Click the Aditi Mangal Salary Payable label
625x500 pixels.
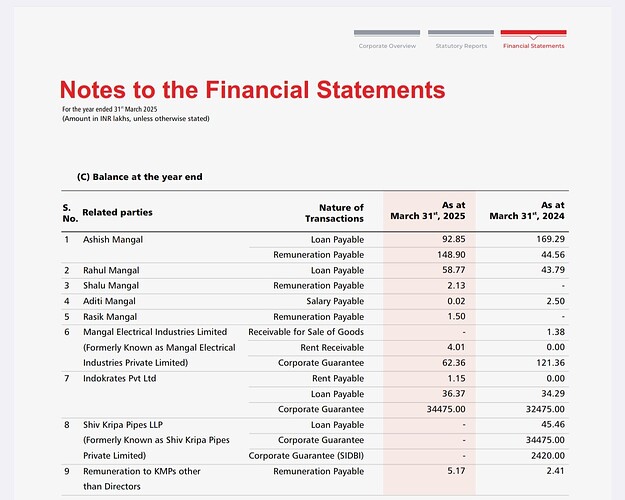coord(335,301)
